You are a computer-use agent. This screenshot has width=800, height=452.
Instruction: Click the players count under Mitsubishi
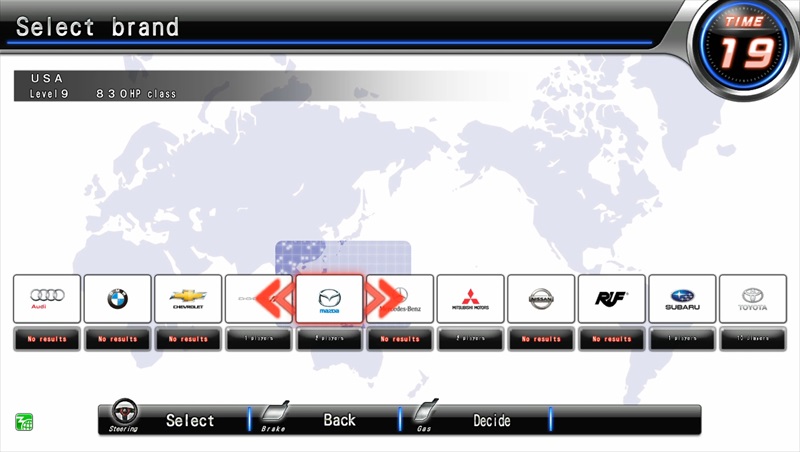click(x=470, y=339)
